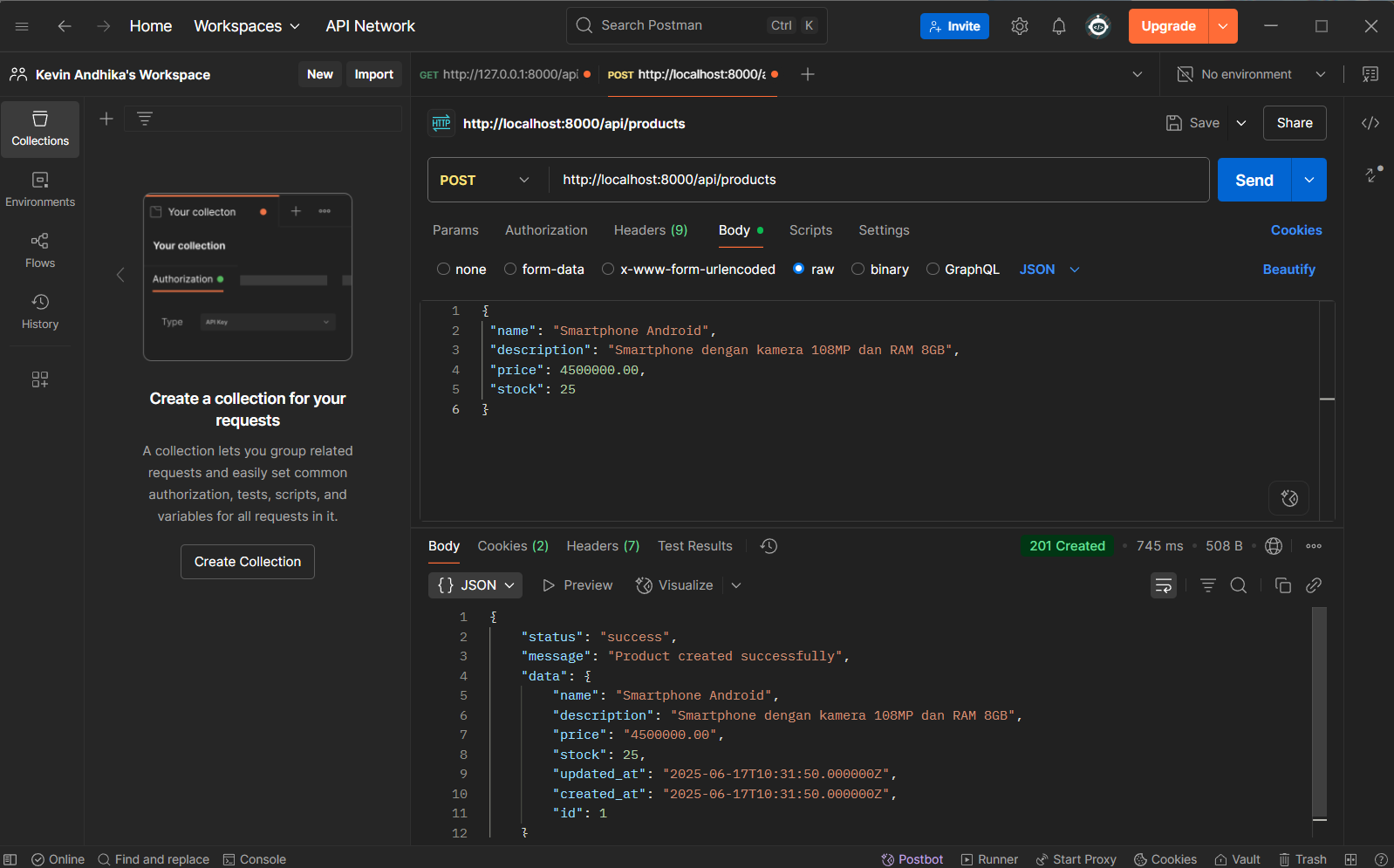
Task: Open the POST method dropdown
Action: coord(484,180)
